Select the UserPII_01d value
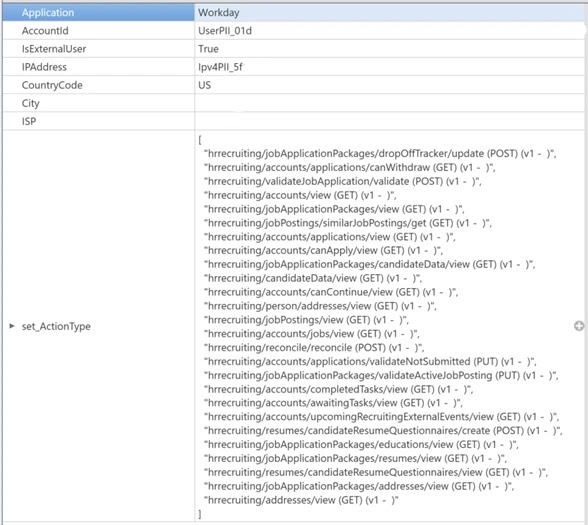This screenshot has height=525, width=588. [x=225, y=31]
